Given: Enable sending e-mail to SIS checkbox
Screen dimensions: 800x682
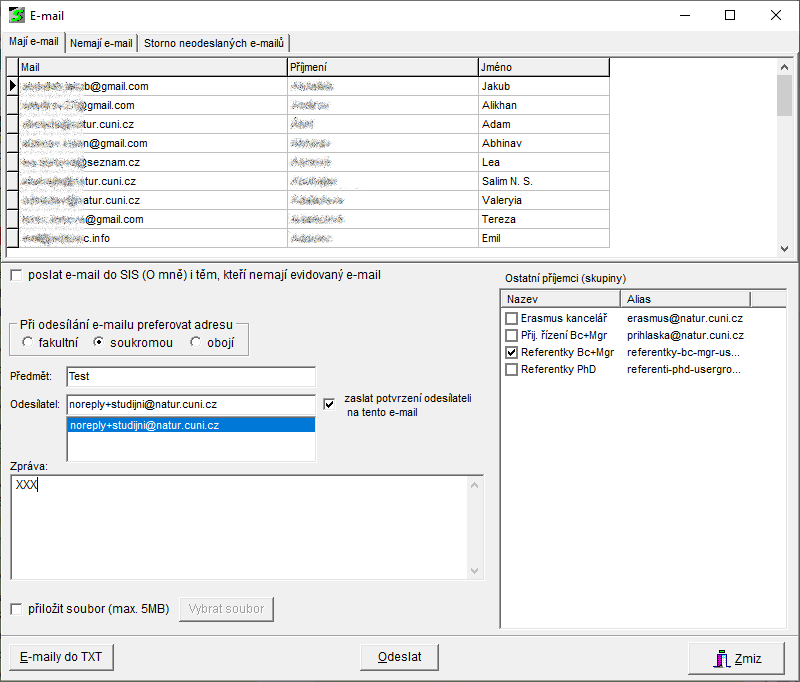Looking at the screenshot, I should pyautogui.click(x=17, y=275).
